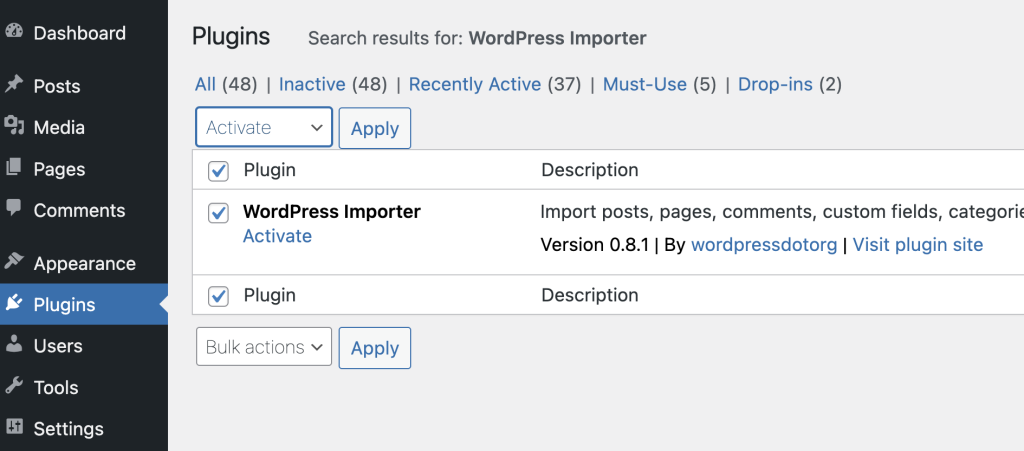Viewport: 1024px width, 451px height.
Task: Click the Plugin column label in footer
Action: click(270, 295)
